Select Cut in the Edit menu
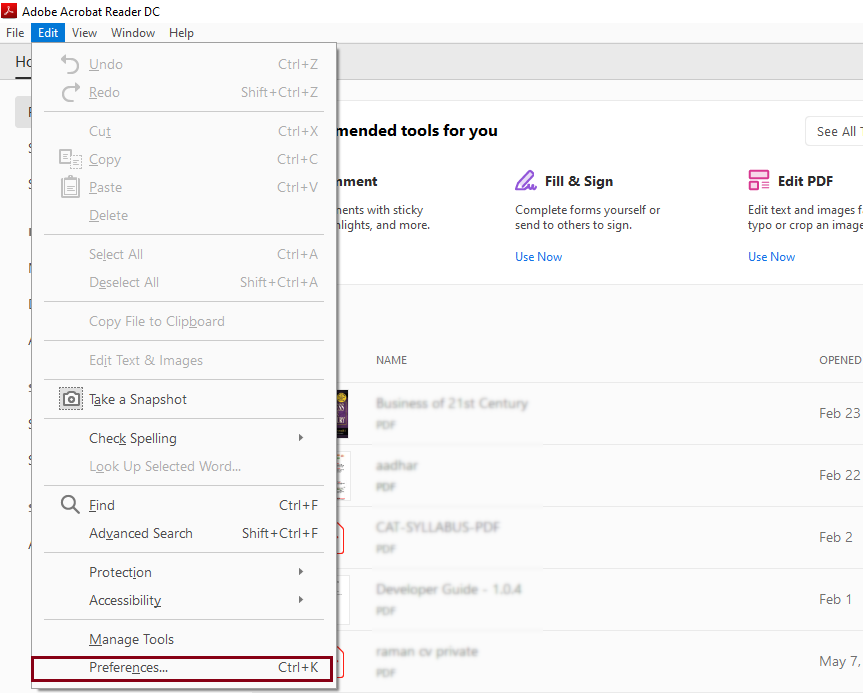The height and width of the screenshot is (693, 863). [x=184, y=131]
